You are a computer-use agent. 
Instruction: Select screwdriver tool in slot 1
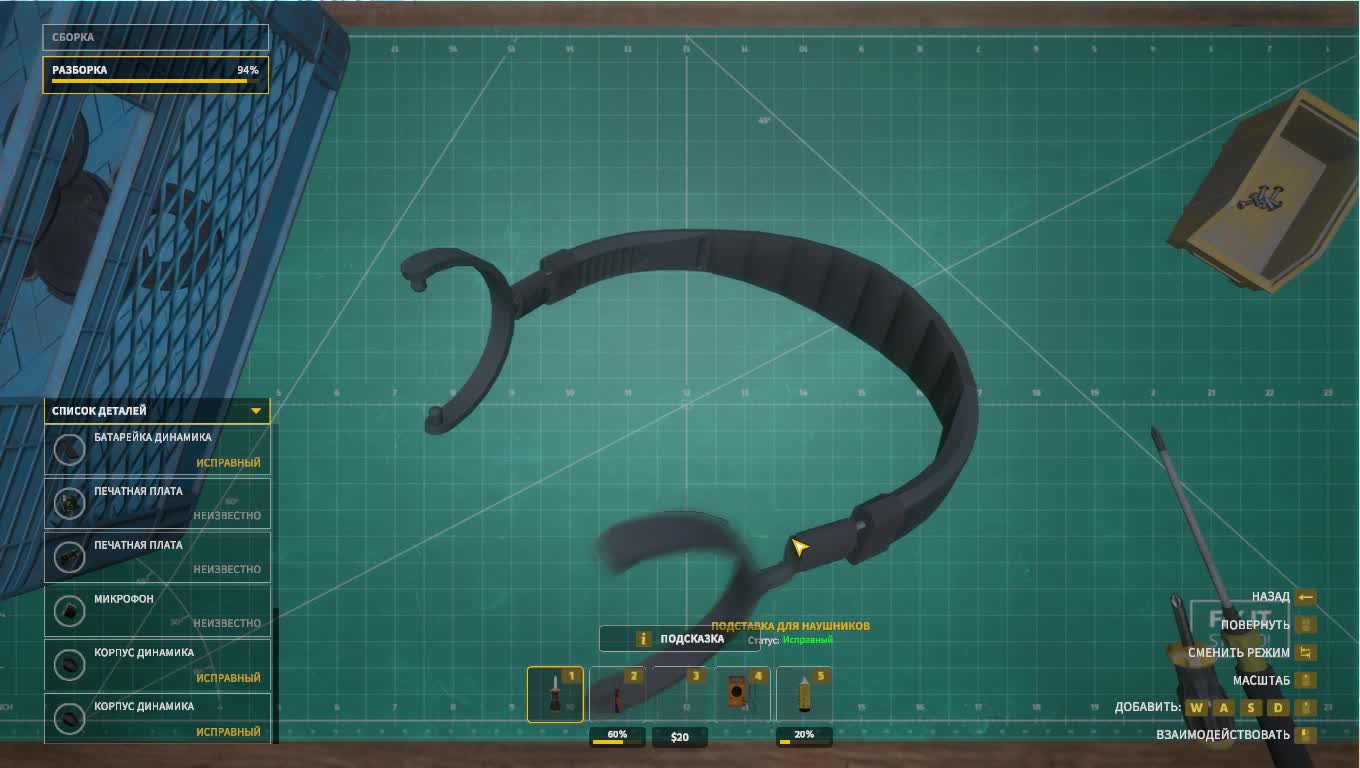click(555, 694)
